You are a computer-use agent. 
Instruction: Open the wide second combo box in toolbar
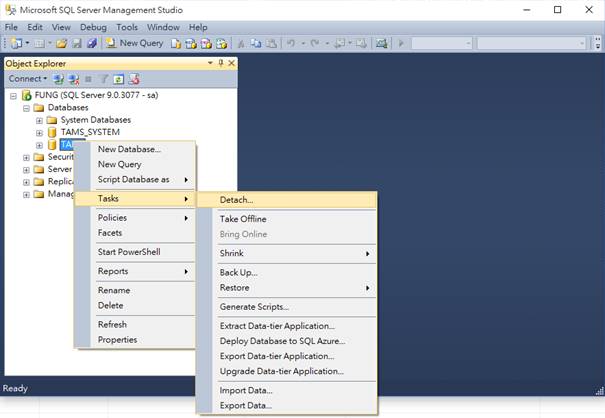coord(532,43)
